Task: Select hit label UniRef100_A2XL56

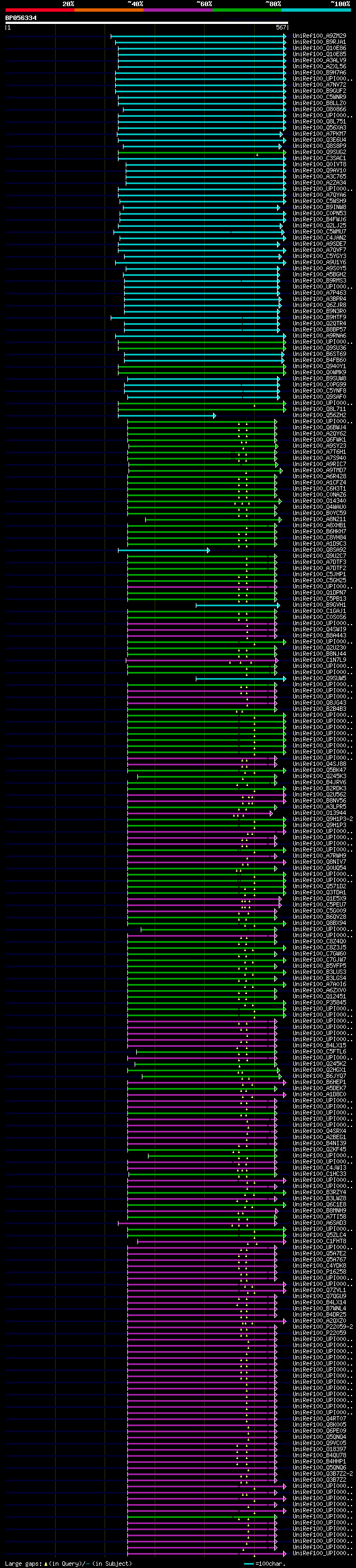Action: tap(319, 66)
